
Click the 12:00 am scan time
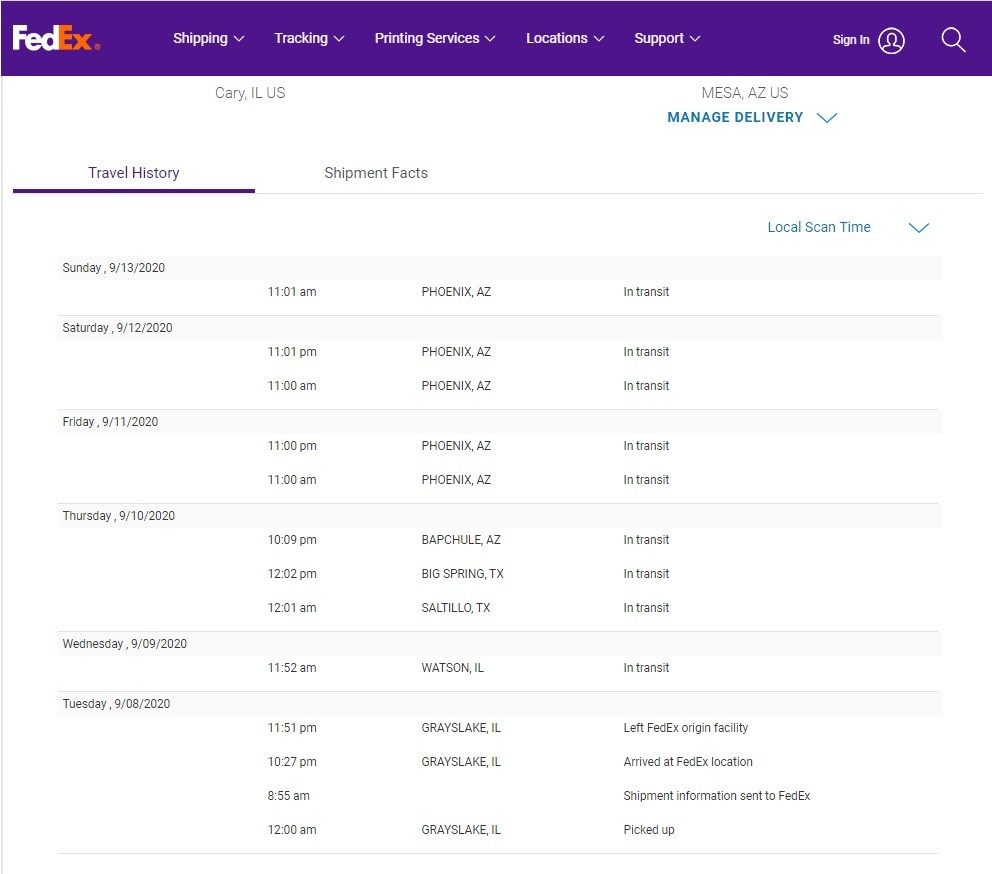292,830
